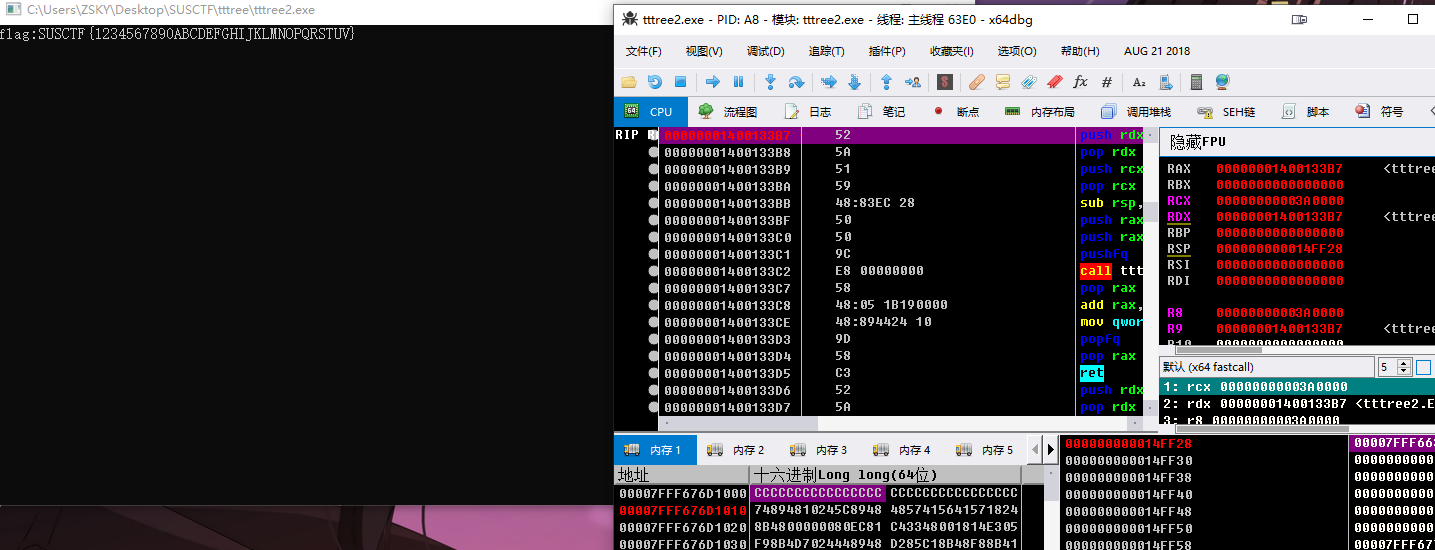Viewport: 1435px width, 550px height.
Task: Toggle breakpoint bullet at address 1400133B8
Action: [654, 152]
